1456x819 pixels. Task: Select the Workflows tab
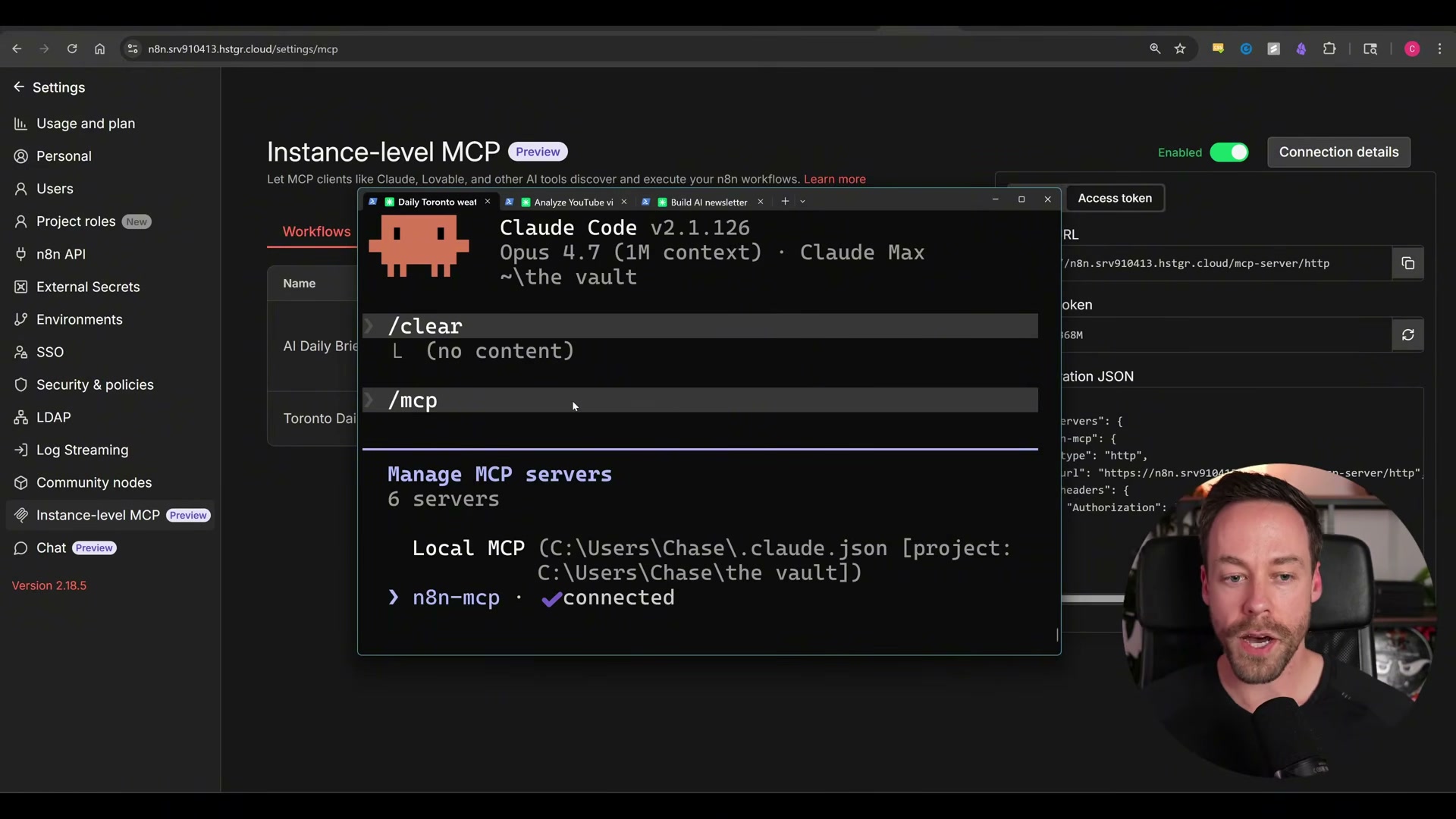click(316, 232)
